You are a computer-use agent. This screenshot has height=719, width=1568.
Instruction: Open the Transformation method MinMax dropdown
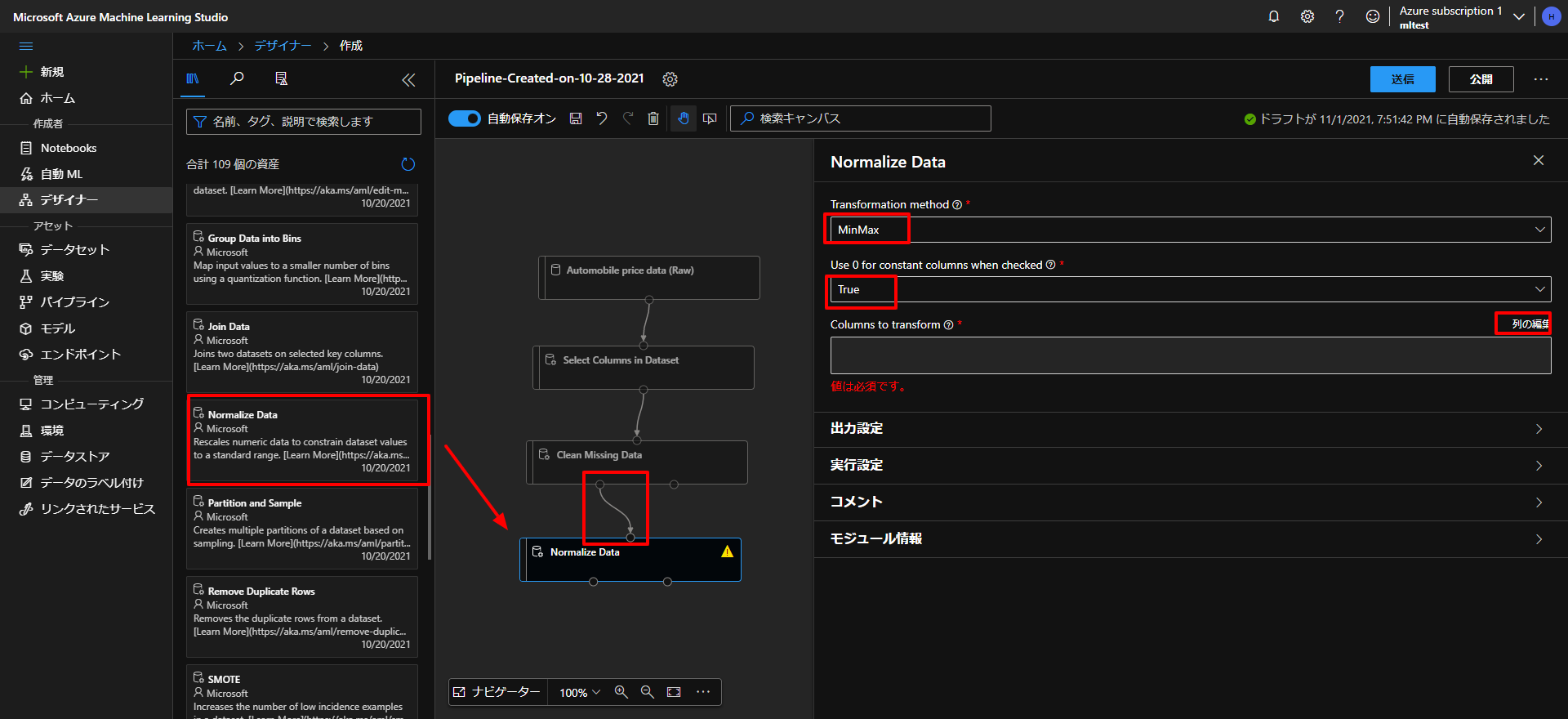point(1190,230)
